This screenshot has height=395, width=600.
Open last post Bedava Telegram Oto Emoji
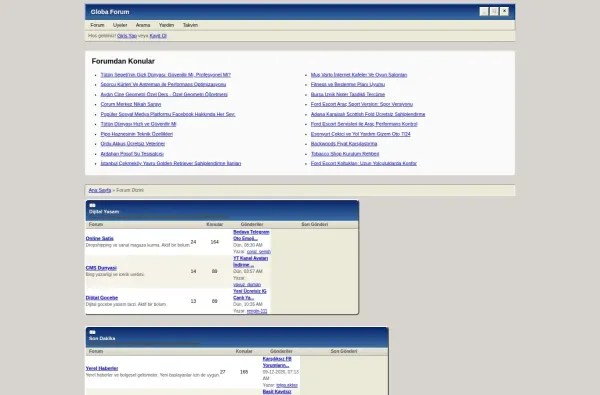point(251,235)
